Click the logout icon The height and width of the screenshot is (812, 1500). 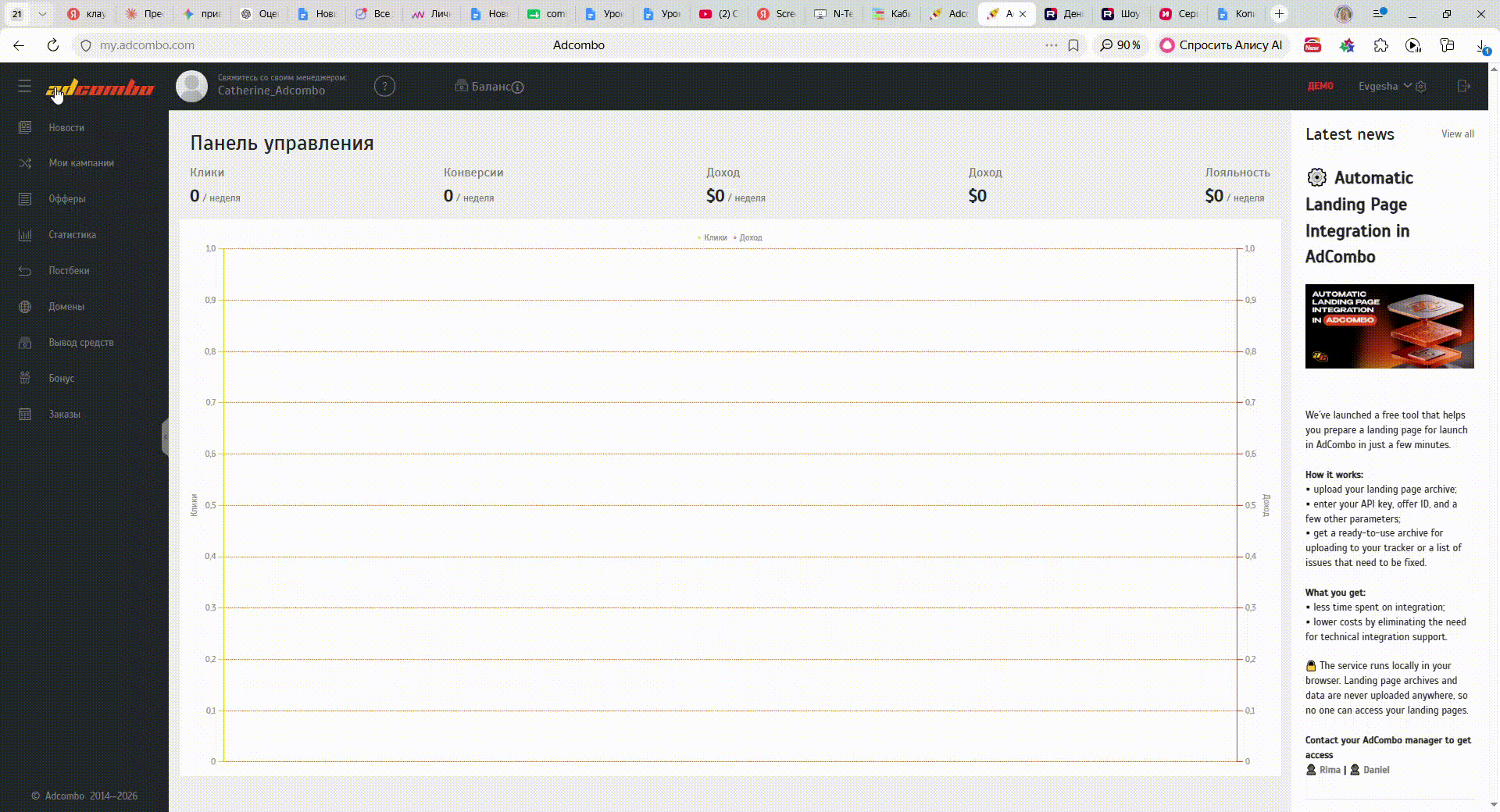point(1464,86)
